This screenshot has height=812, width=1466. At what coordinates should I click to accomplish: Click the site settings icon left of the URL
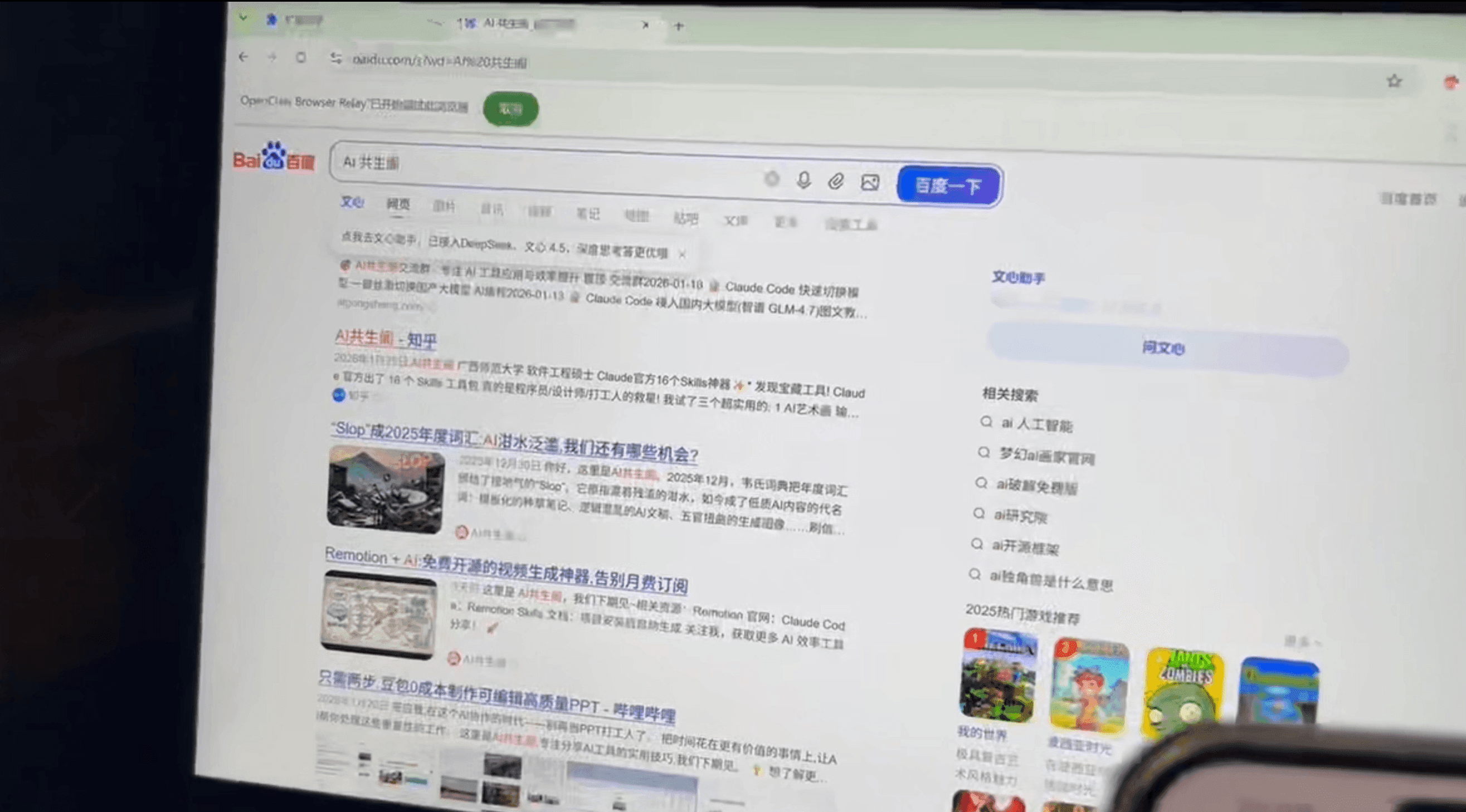pyautogui.click(x=336, y=58)
